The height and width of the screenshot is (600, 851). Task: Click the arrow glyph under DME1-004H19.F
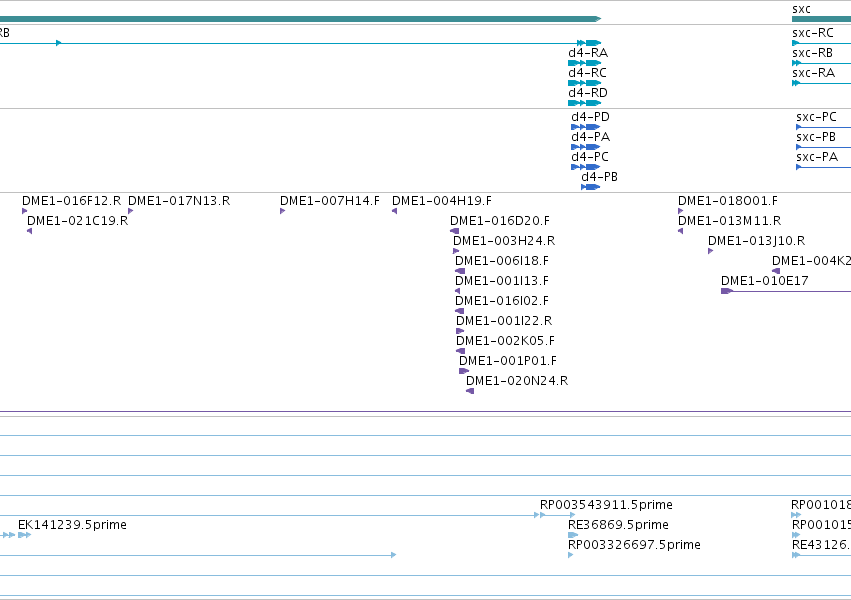click(x=395, y=211)
